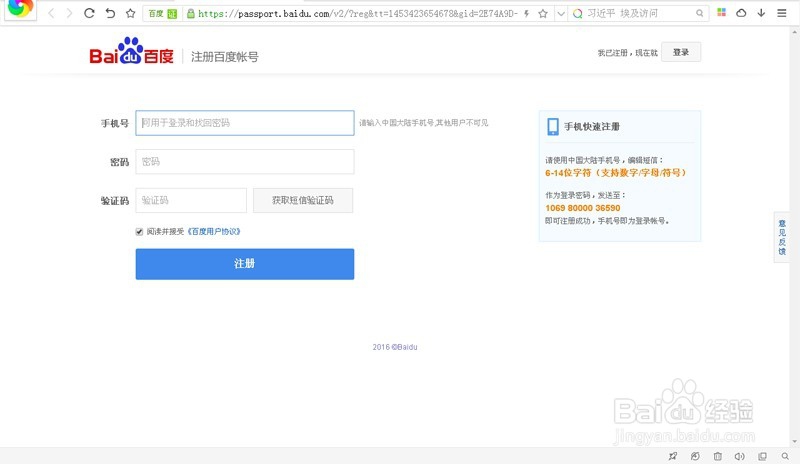
Task: Open downloads with the down arrow icon
Action: point(761,13)
